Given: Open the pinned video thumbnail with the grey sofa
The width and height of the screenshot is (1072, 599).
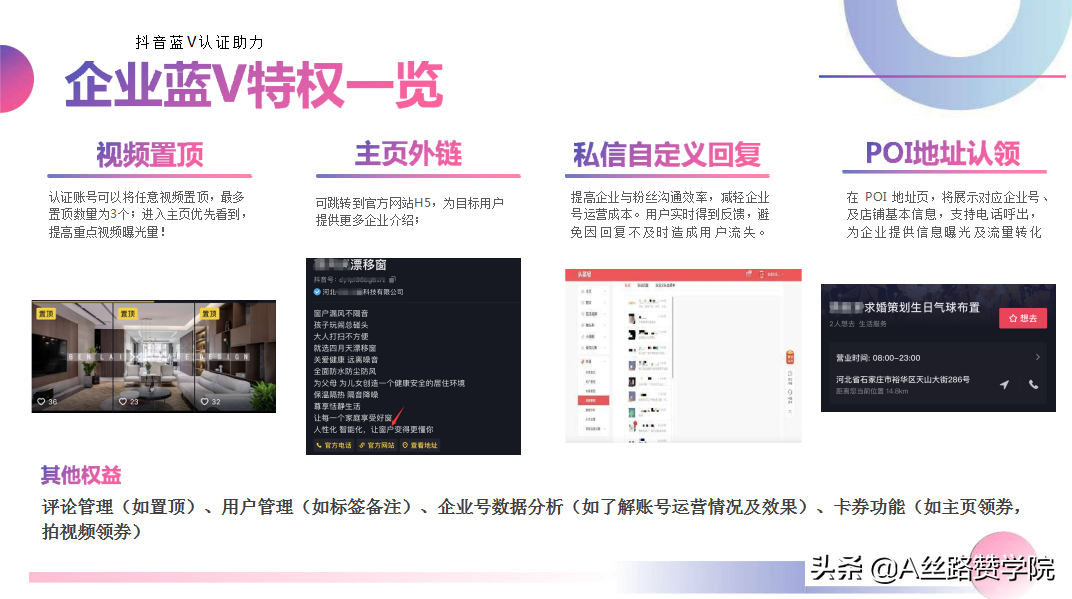Looking at the screenshot, I should tap(235, 356).
